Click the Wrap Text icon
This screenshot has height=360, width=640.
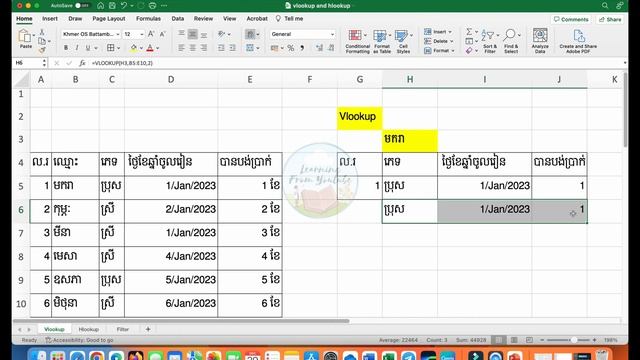(x=250, y=34)
